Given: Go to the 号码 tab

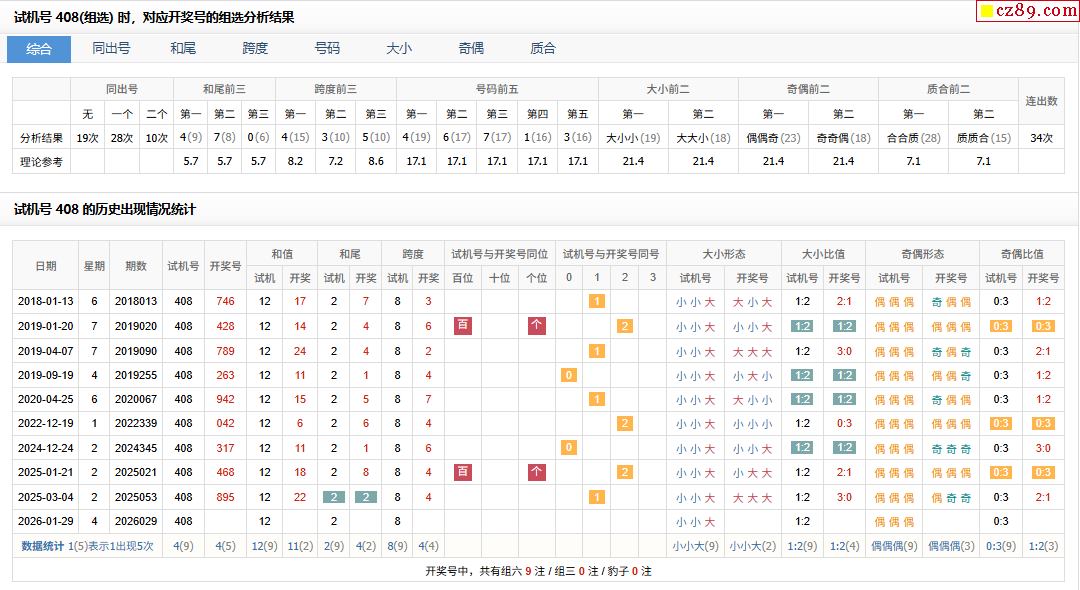Looking at the screenshot, I should (327, 48).
